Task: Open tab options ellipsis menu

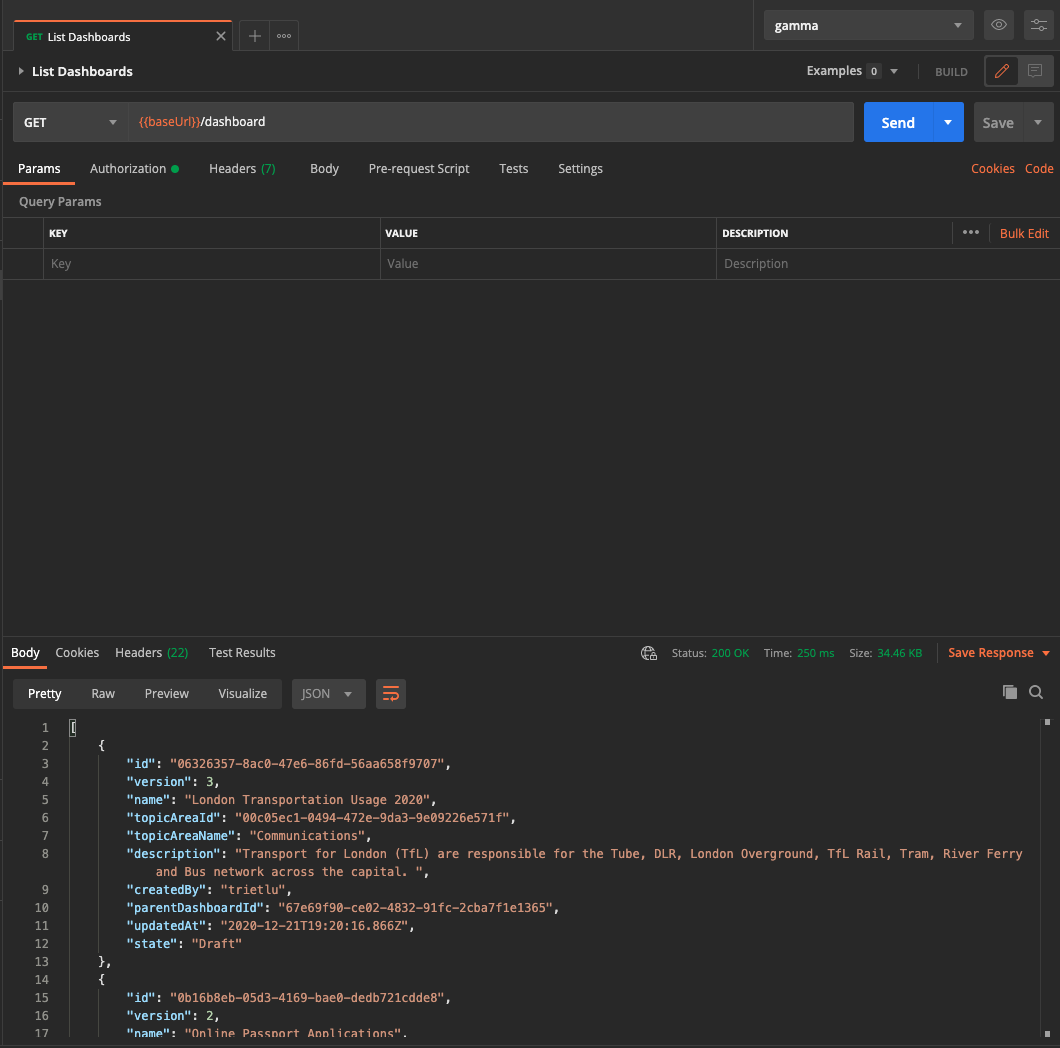Action: [284, 36]
